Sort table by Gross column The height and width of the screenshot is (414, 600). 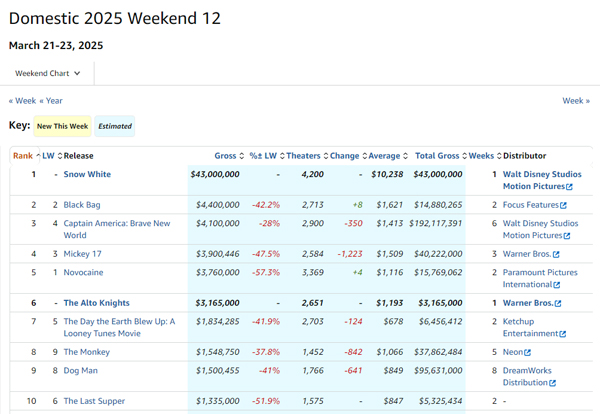[x=229, y=156]
